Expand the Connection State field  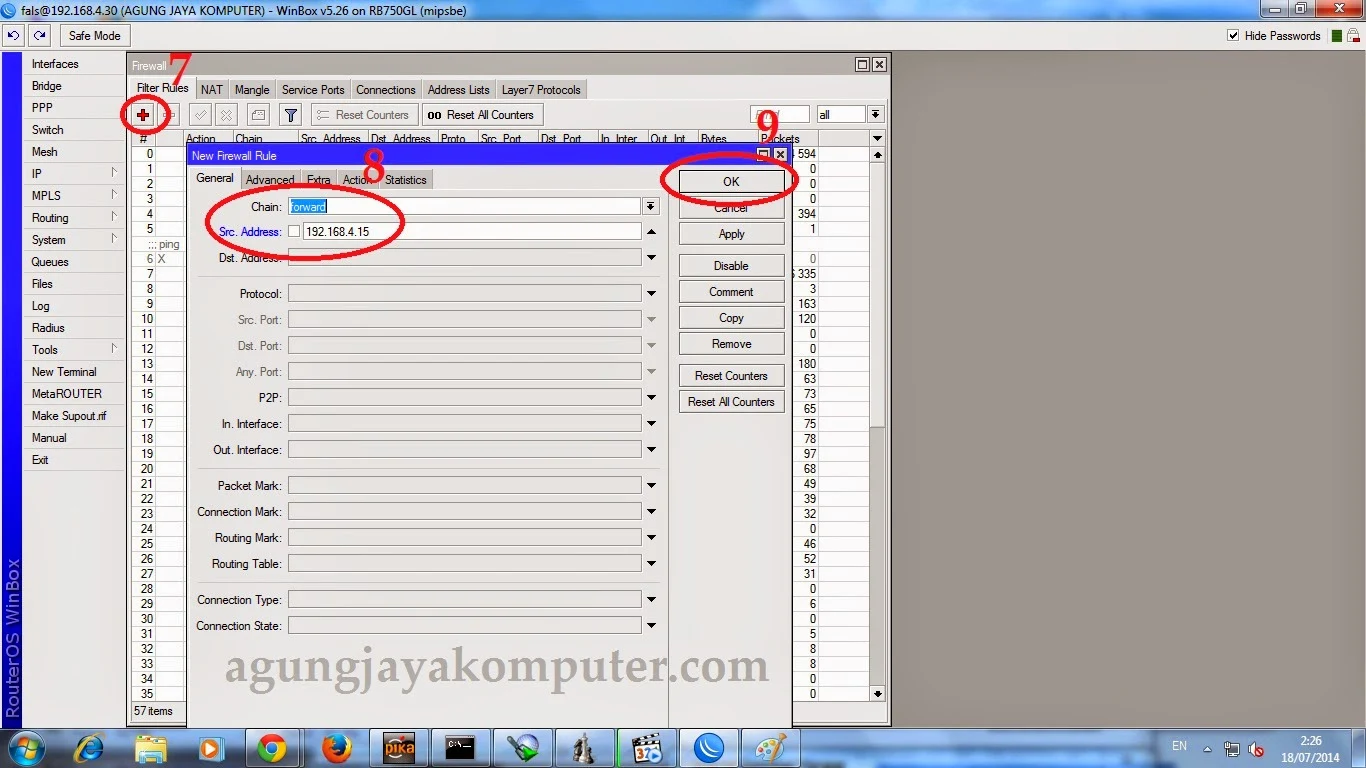point(651,626)
